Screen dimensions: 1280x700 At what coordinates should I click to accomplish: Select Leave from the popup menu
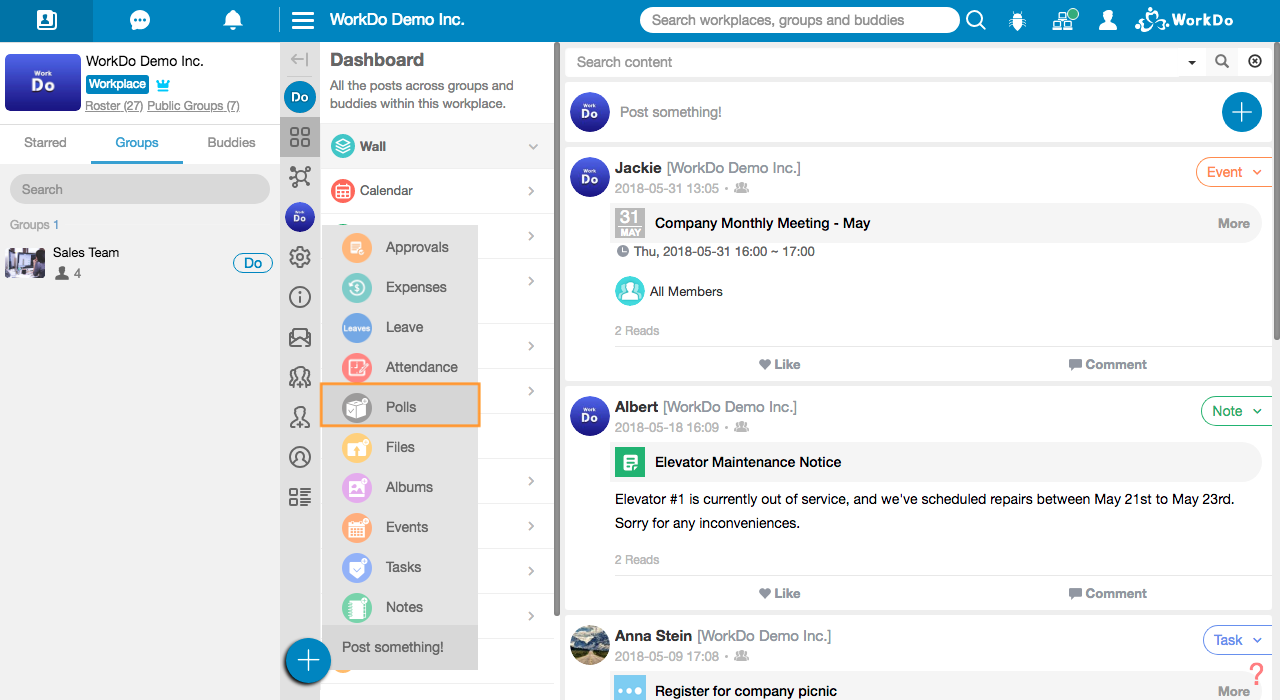[x=400, y=327]
